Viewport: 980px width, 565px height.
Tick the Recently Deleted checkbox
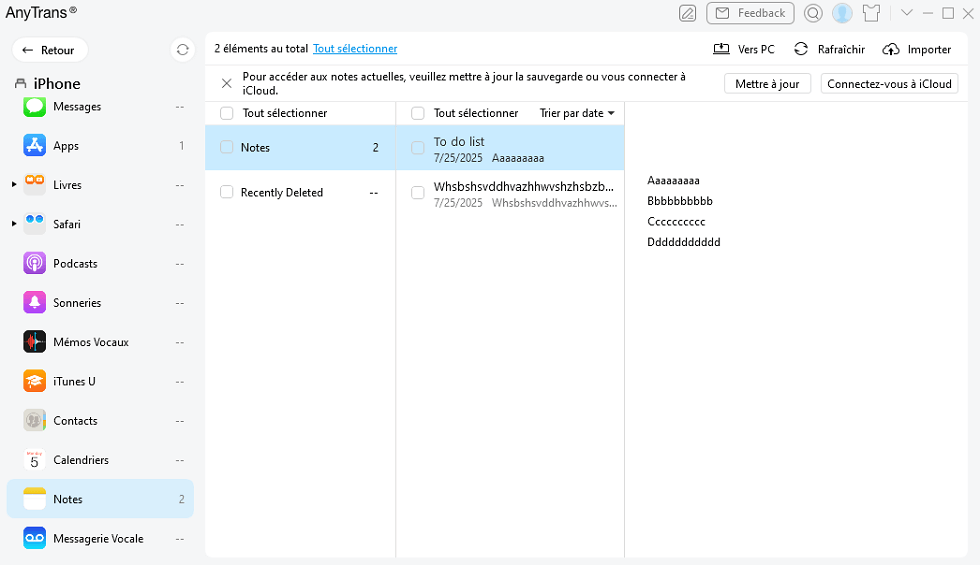click(227, 192)
